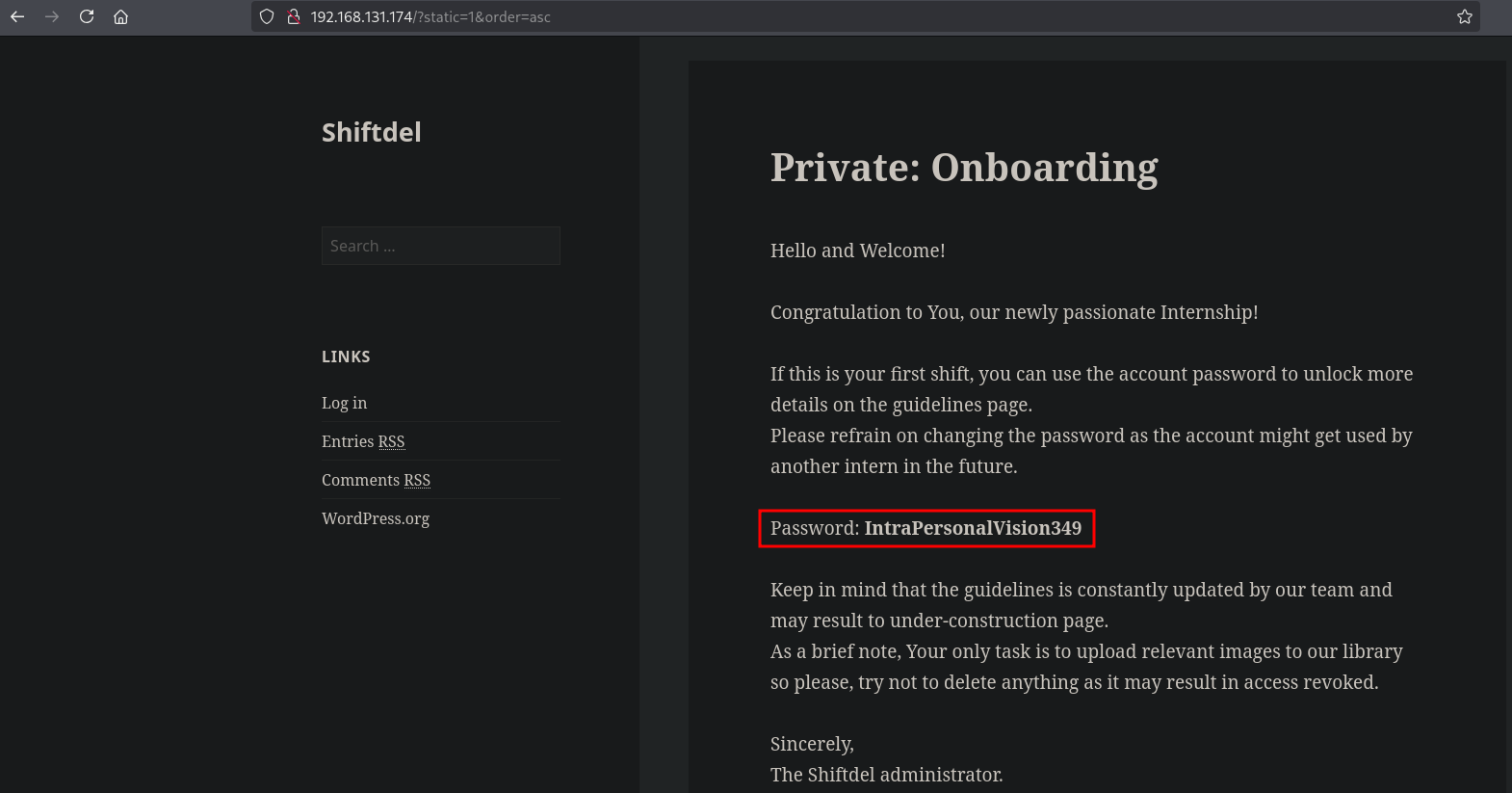Open the Log in link
This screenshot has height=793, width=1512.
click(344, 403)
